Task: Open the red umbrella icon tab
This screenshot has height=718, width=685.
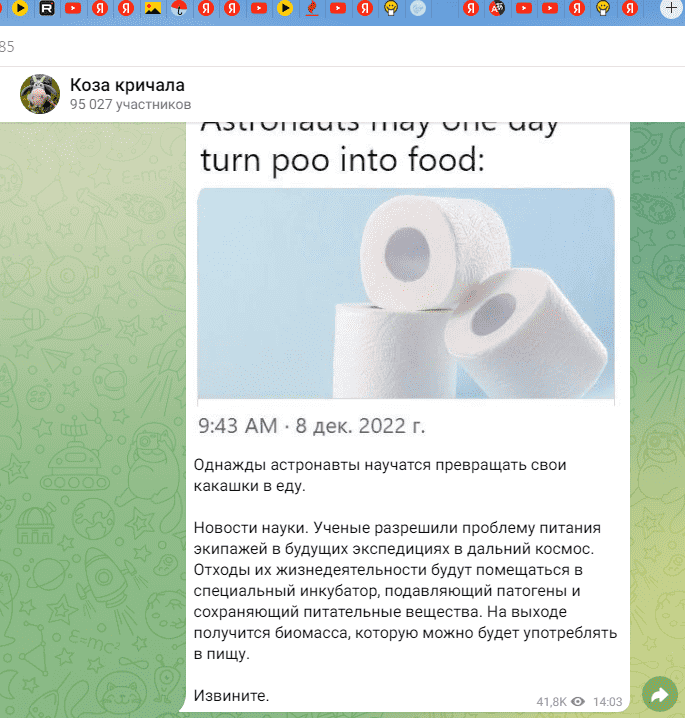Action: (179, 8)
